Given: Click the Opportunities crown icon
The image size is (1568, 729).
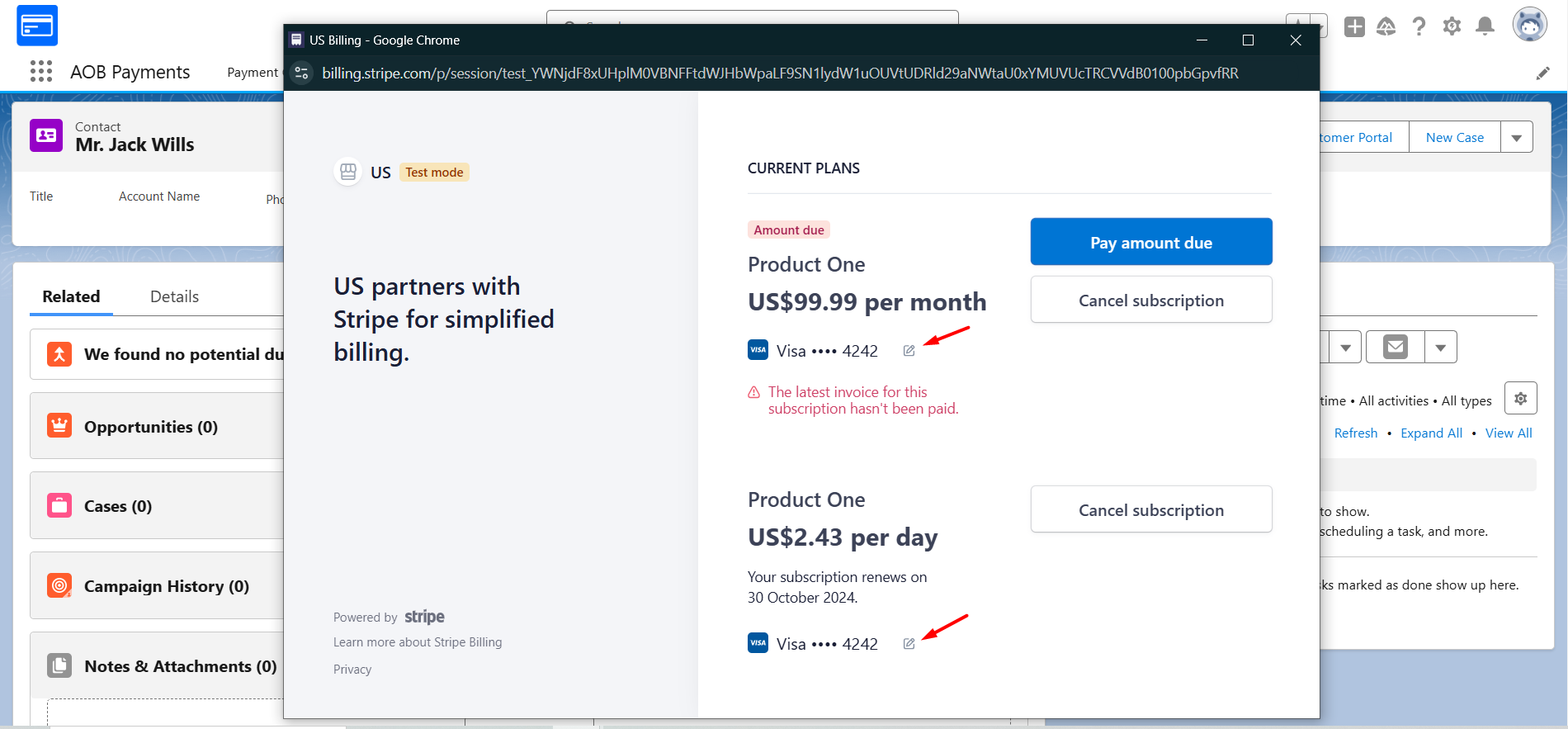Looking at the screenshot, I should tap(59, 426).
